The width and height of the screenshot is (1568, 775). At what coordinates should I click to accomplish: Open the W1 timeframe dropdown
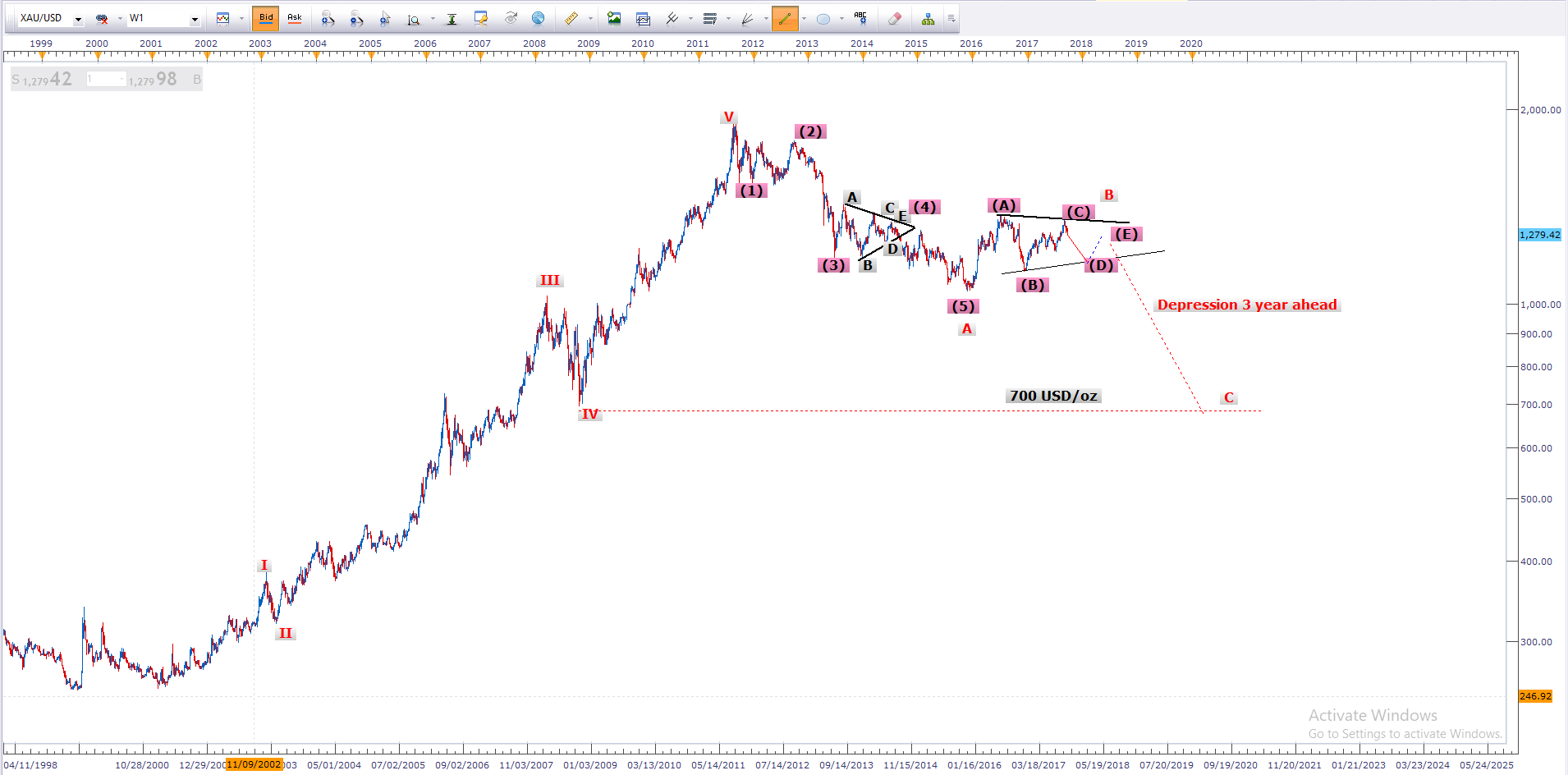[x=195, y=19]
